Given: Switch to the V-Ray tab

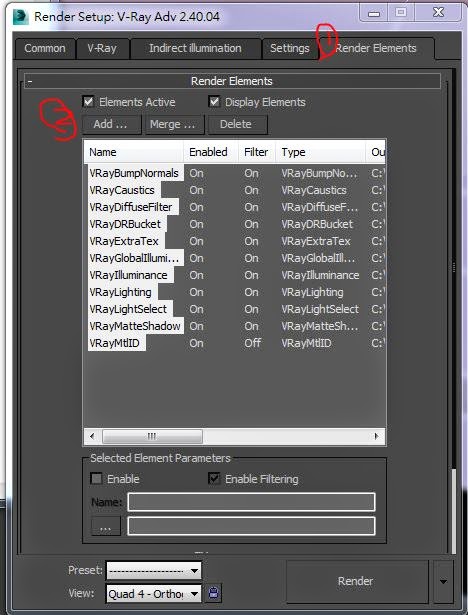Looking at the screenshot, I should 102,48.
